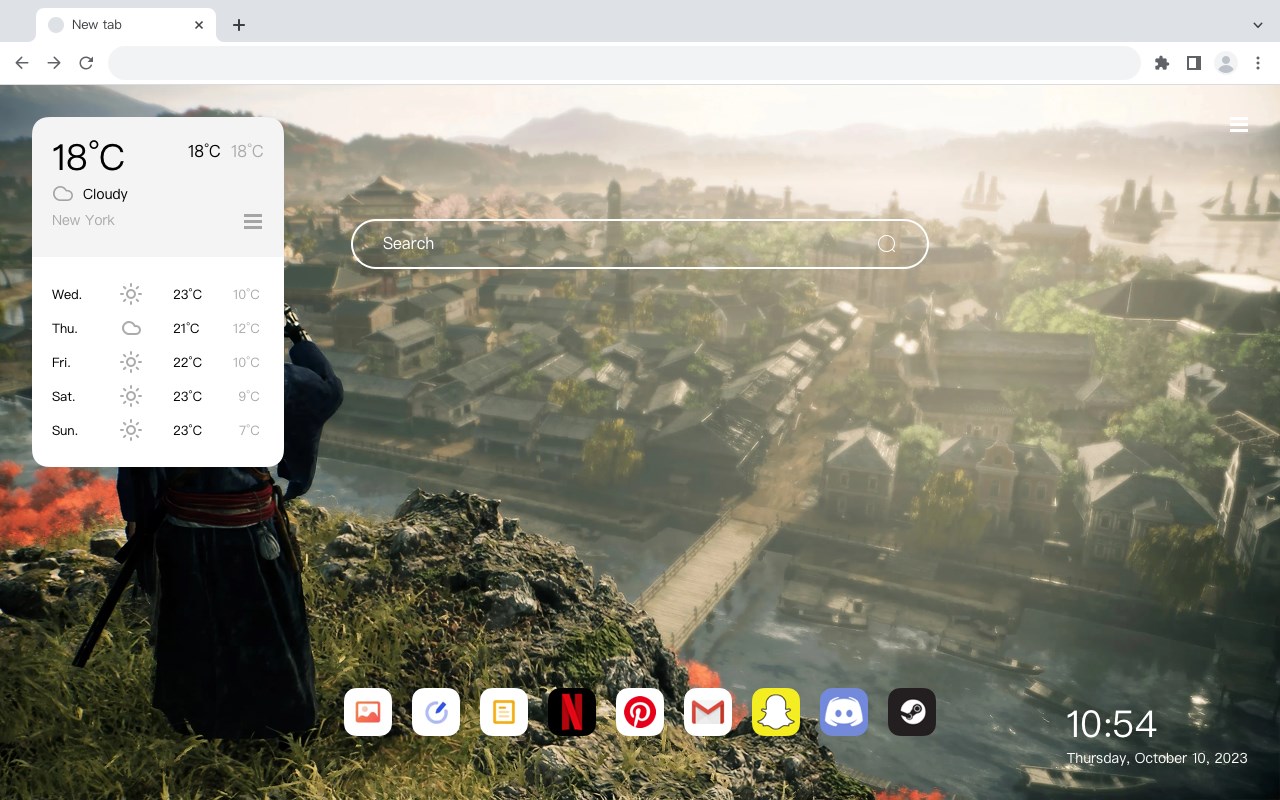The width and height of the screenshot is (1280, 800).
Task: Select the Thu. forecast row
Action: pos(157,328)
